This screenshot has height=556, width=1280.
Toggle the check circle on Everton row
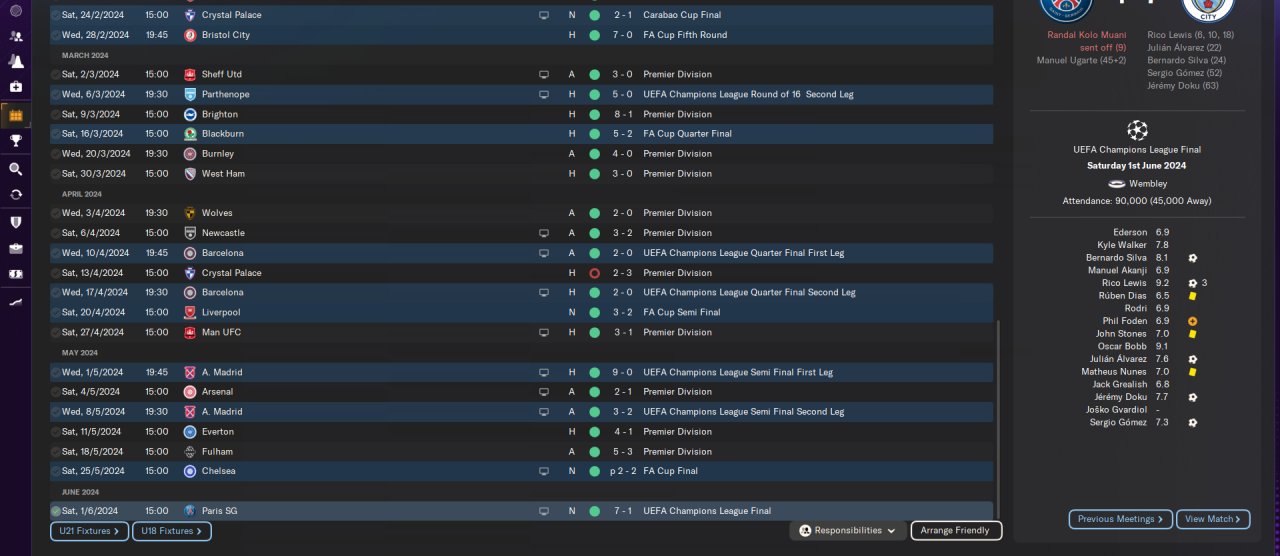pyautogui.click(x=56, y=432)
